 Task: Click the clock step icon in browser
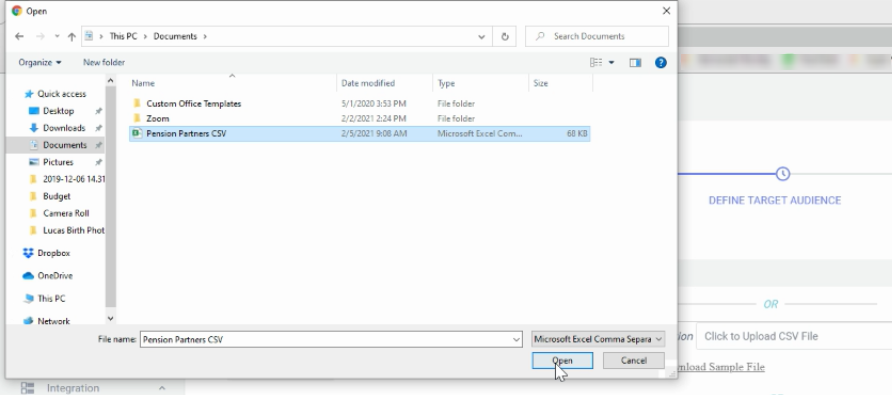[783, 174]
